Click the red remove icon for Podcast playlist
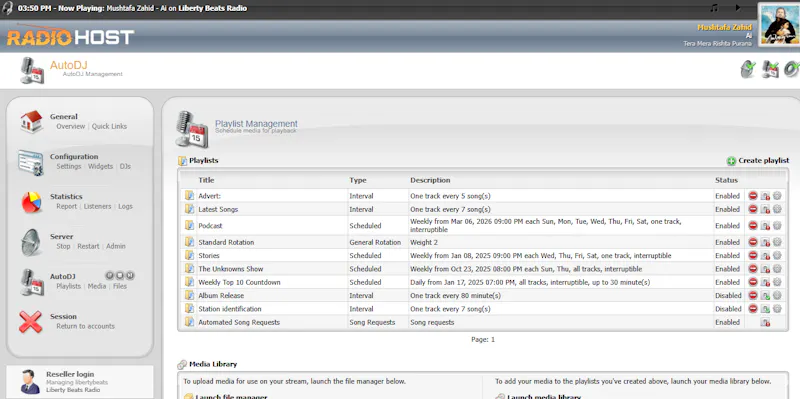 pyautogui.click(x=753, y=226)
